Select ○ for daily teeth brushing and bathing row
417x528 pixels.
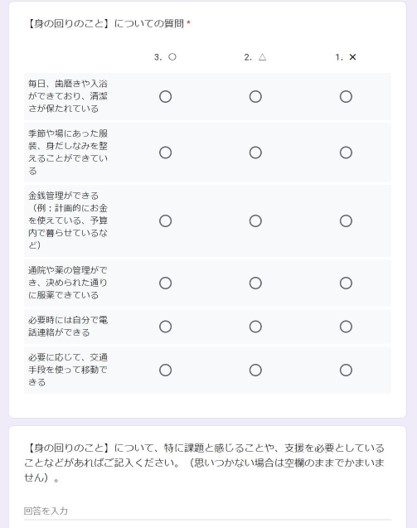(x=165, y=97)
